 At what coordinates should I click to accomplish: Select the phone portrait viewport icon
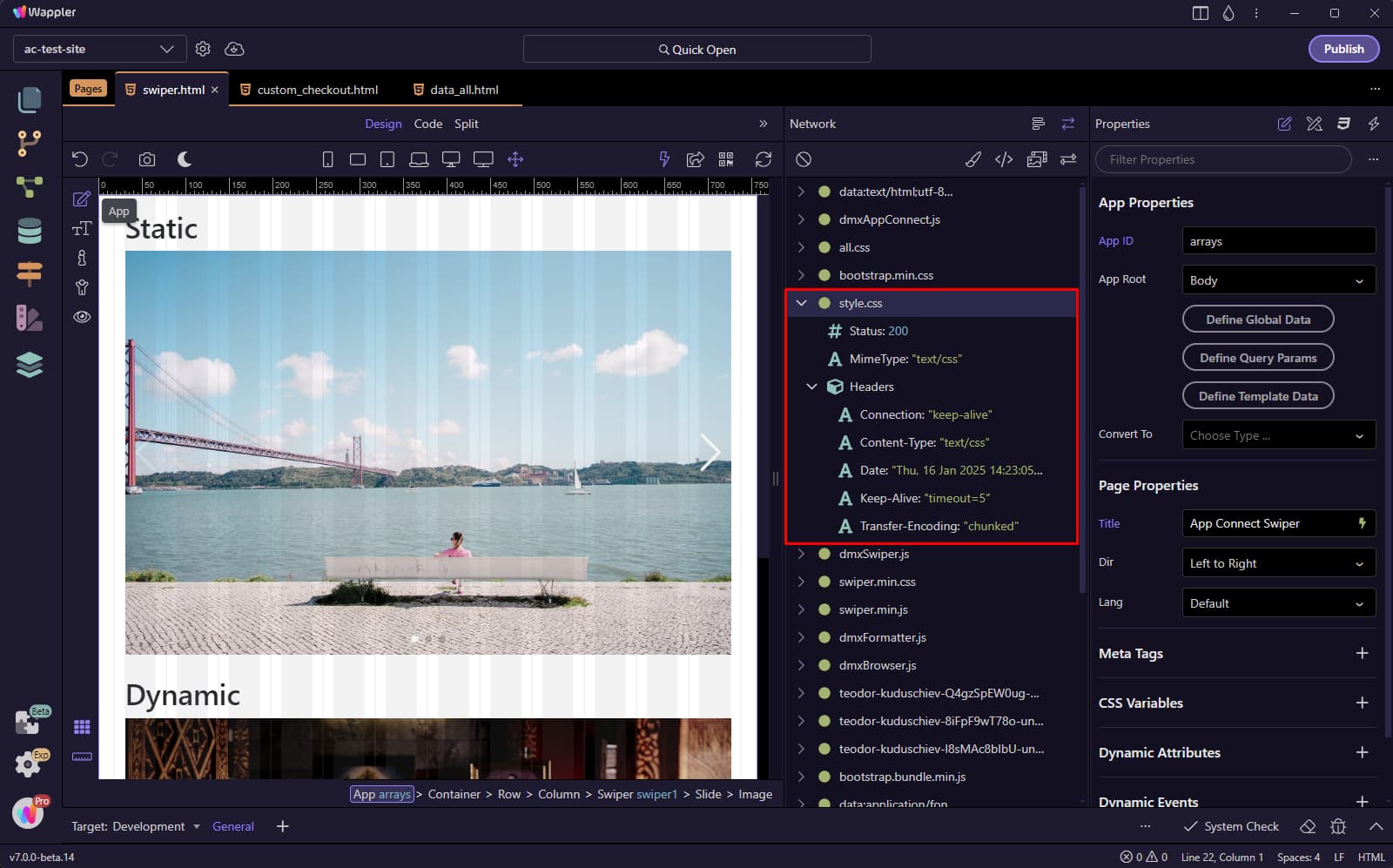click(327, 159)
